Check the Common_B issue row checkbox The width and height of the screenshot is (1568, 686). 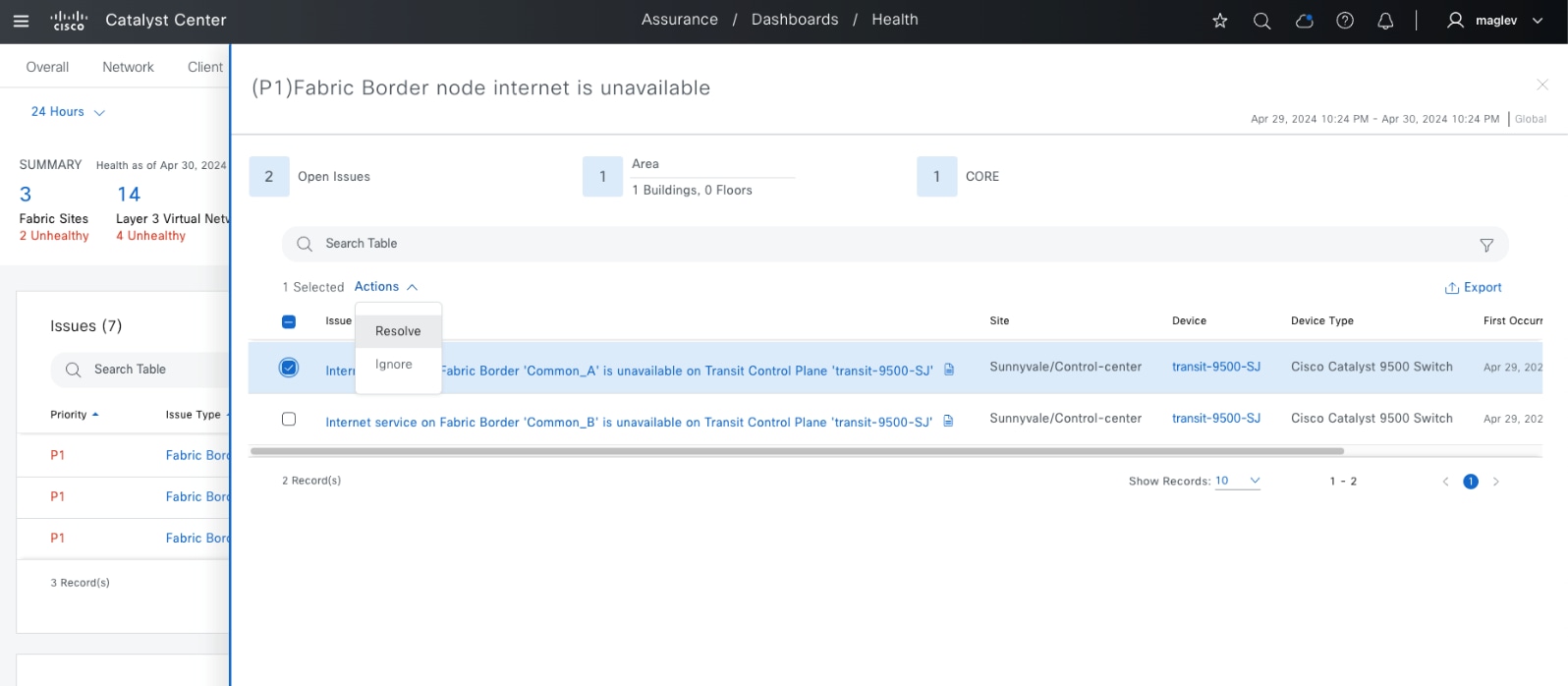click(289, 419)
